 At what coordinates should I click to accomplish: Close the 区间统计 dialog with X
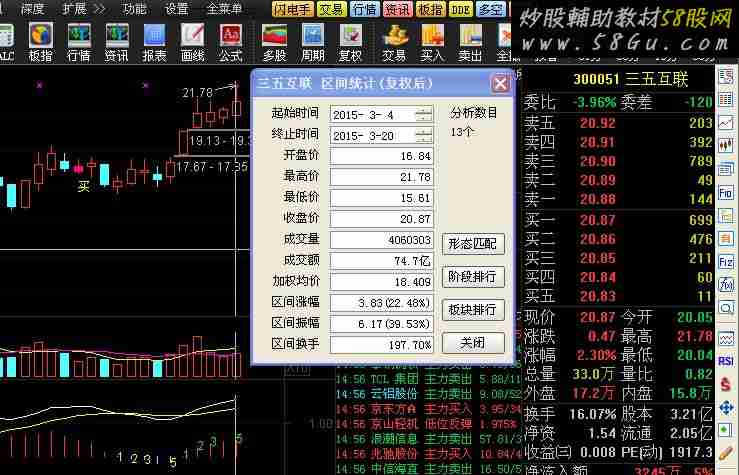pyautogui.click(x=501, y=84)
